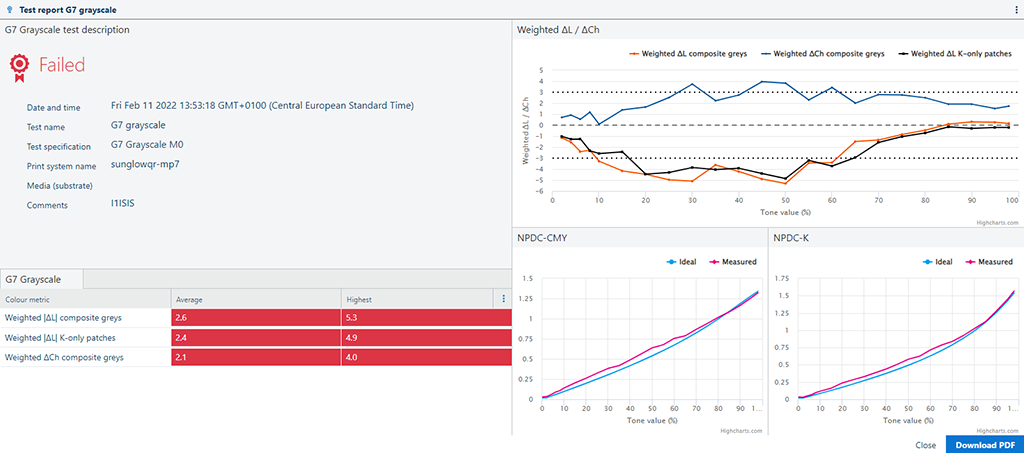Viewport: 1024px width, 453px height.
Task: Select the G7 Grayscale tab
Action: click(41, 279)
